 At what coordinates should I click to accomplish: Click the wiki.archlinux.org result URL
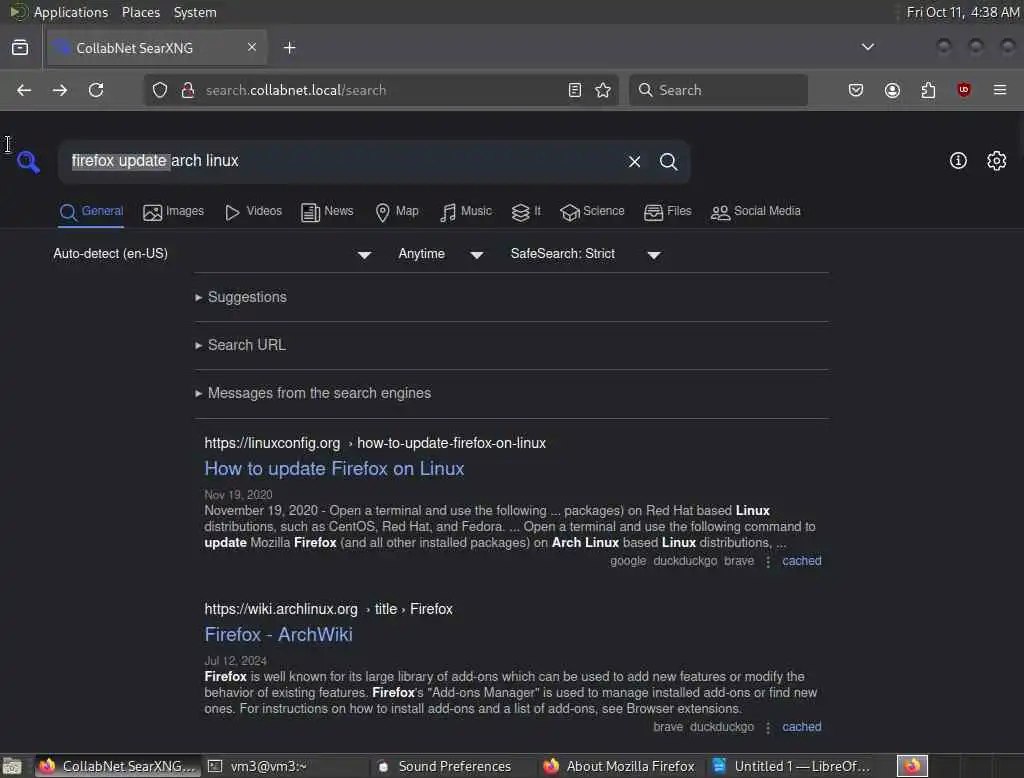(x=328, y=609)
